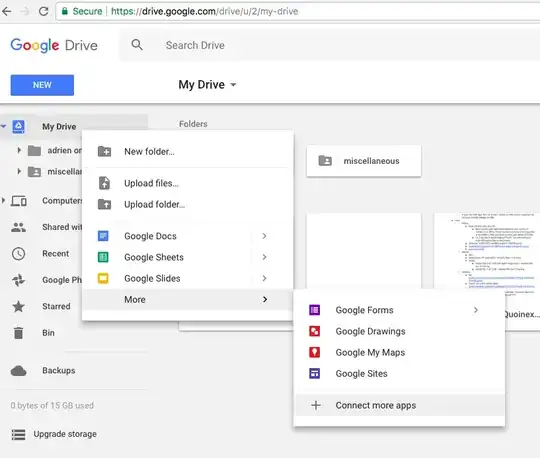The image size is (540, 458).
Task: Click the browser address bar URL
Action: (205, 11)
